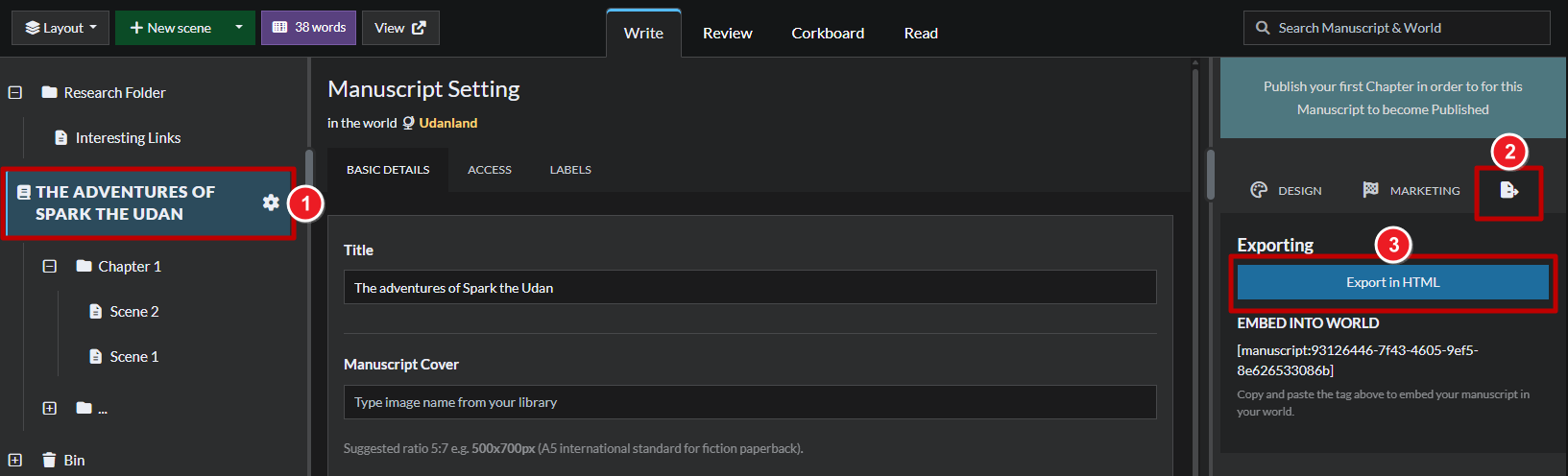
Task: Collapse the Chapter 1 tree node
Action: pyautogui.click(x=50, y=266)
